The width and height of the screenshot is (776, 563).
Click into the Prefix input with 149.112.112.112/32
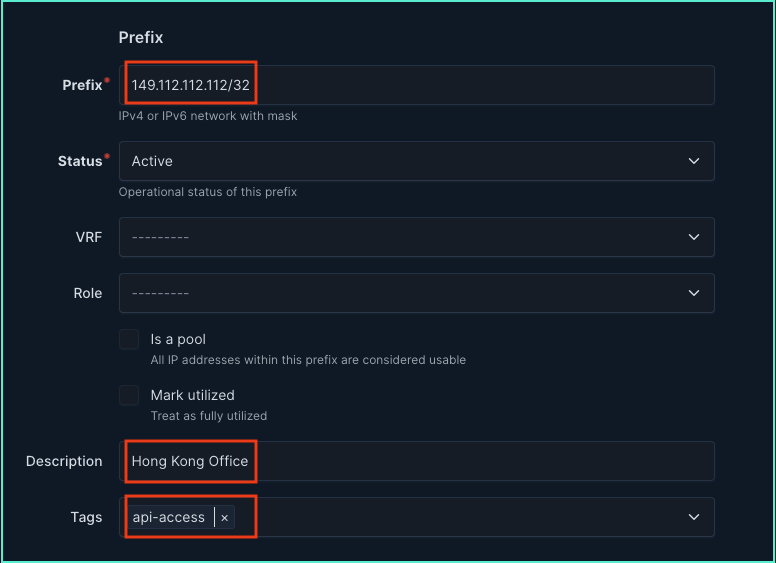point(400,85)
